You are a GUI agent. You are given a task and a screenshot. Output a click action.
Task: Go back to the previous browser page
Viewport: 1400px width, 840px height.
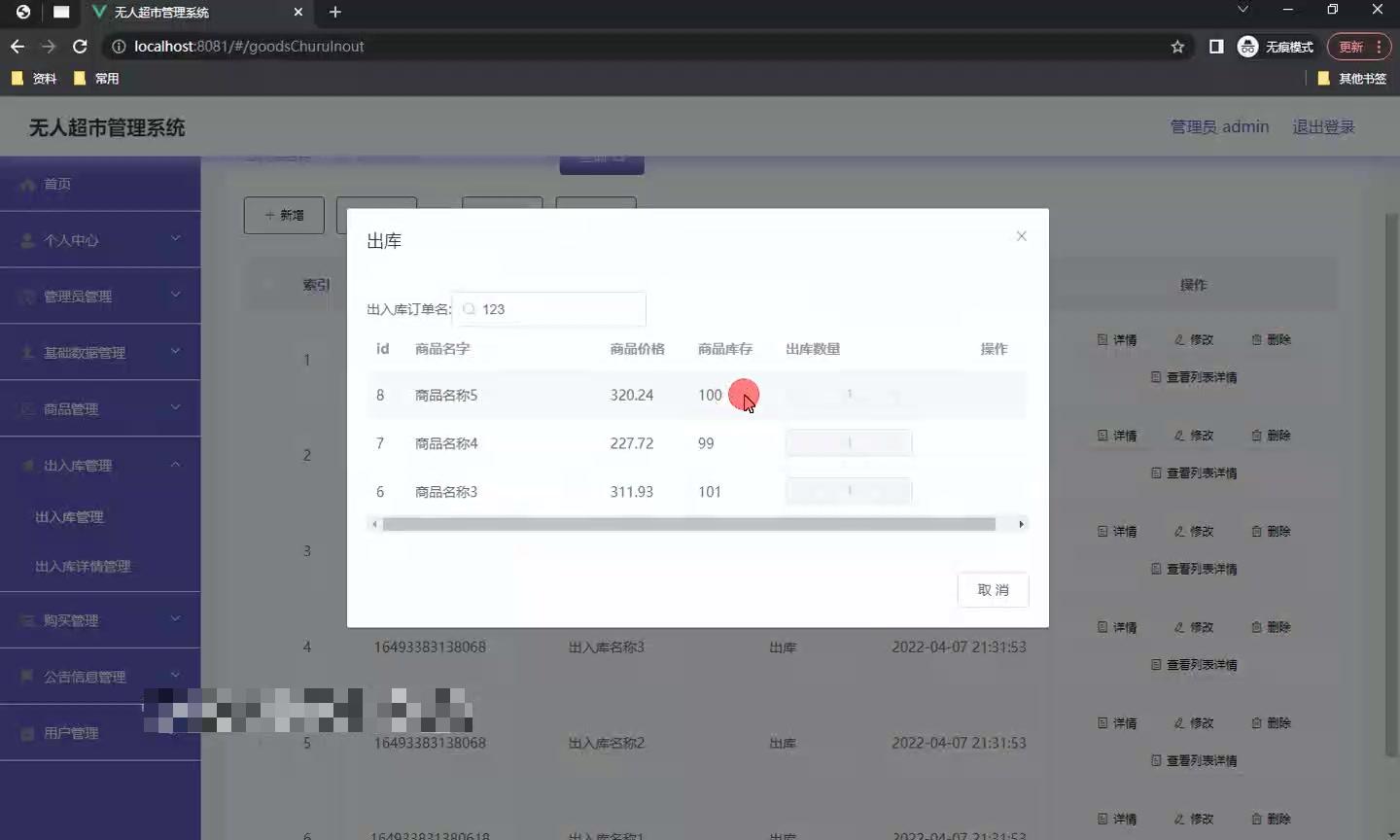pos(17,47)
